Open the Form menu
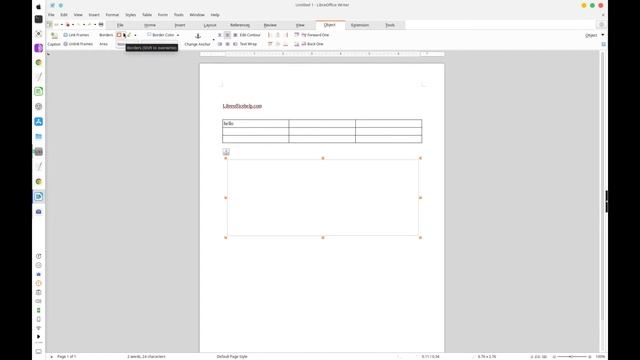 162,15
